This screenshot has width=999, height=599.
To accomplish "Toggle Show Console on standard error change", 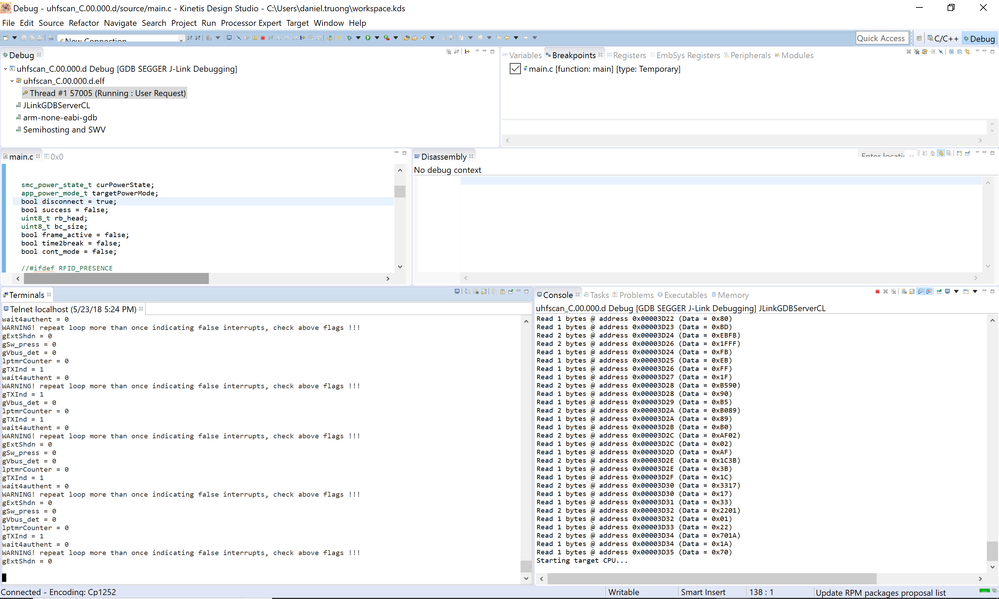I will coord(929,291).
